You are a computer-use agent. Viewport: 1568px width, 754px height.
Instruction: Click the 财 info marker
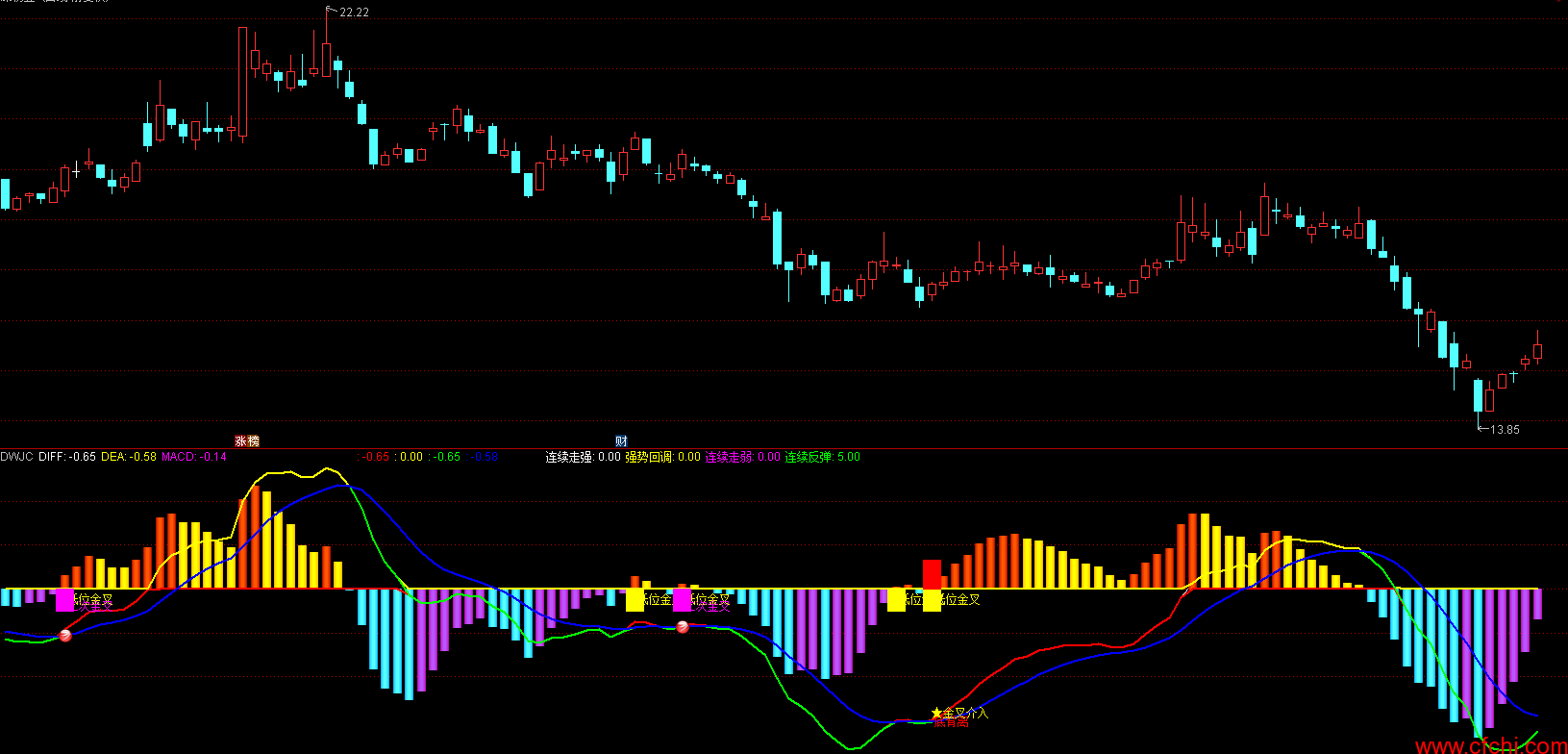(x=621, y=440)
